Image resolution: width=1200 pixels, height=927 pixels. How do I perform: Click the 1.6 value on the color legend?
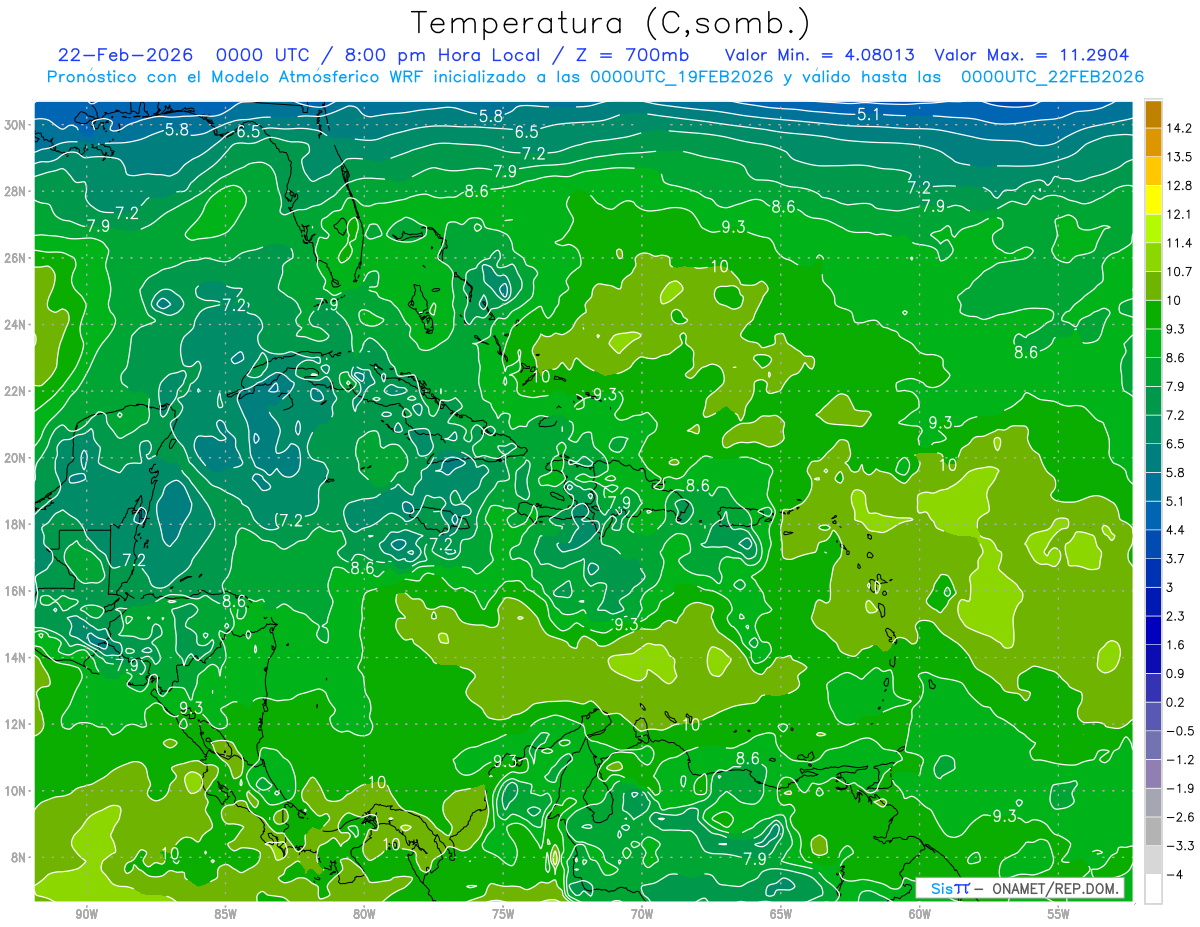(1175, 645)
